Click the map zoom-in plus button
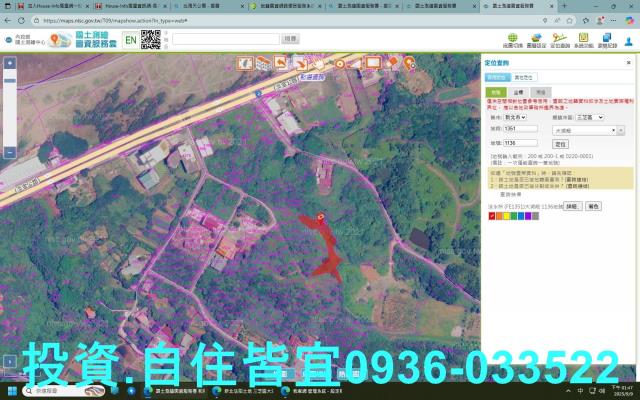 (x=9, y=62)
